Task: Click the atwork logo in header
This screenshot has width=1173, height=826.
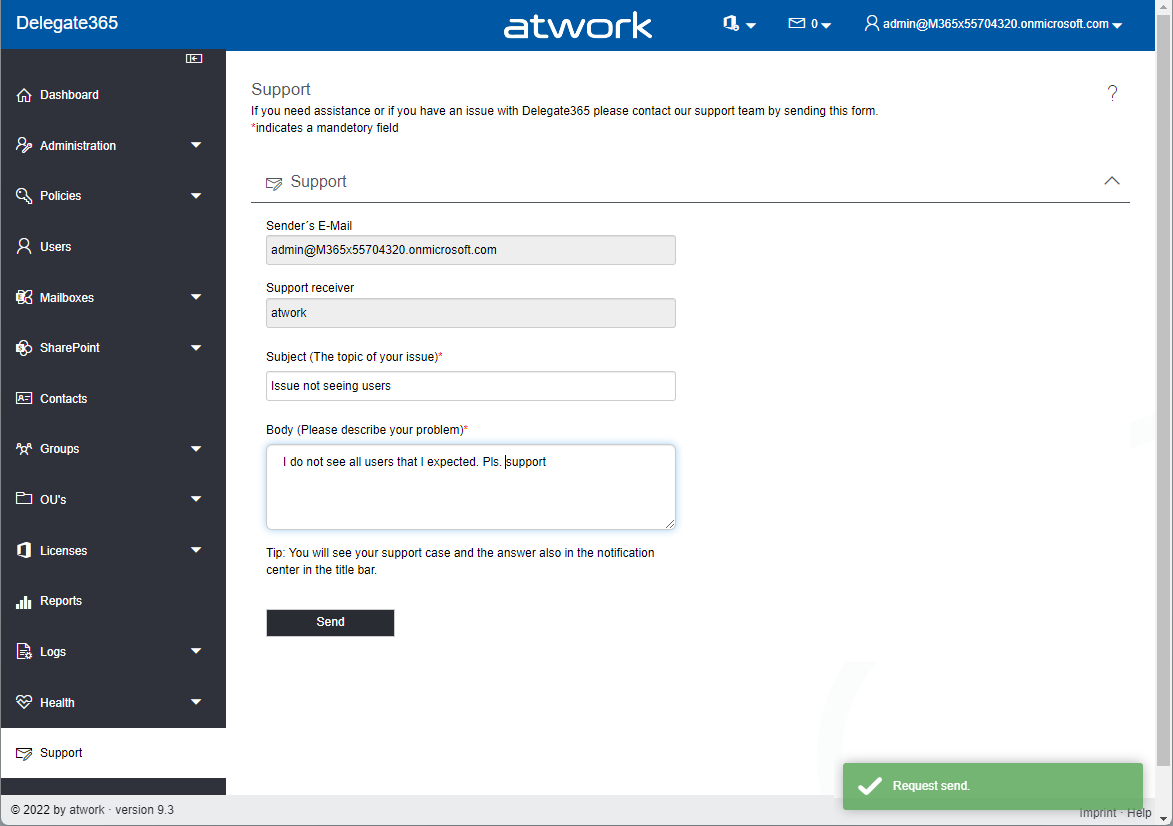Action: [x=578, y=25]
